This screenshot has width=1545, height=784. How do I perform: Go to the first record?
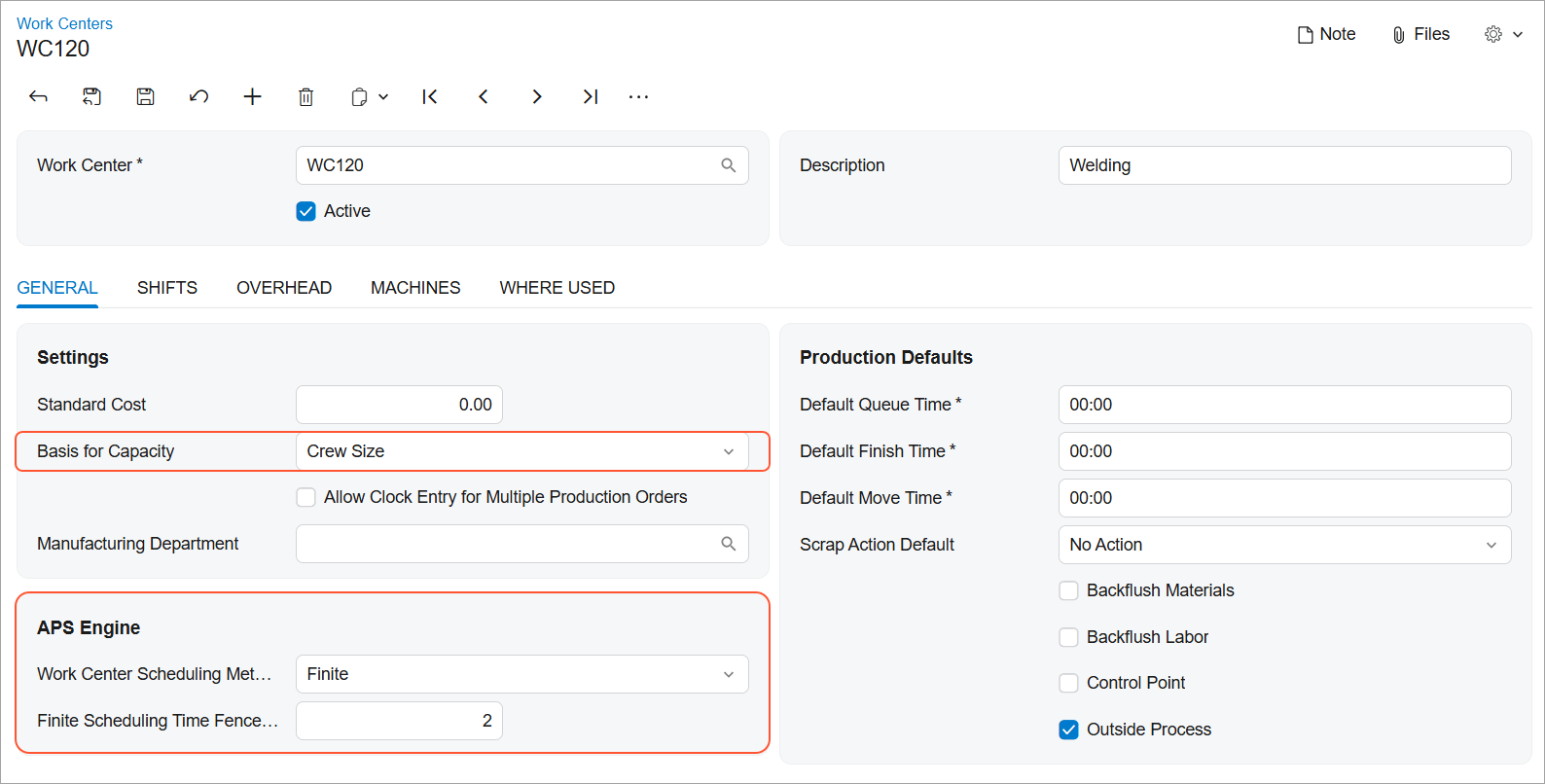(x=430, y=96)
